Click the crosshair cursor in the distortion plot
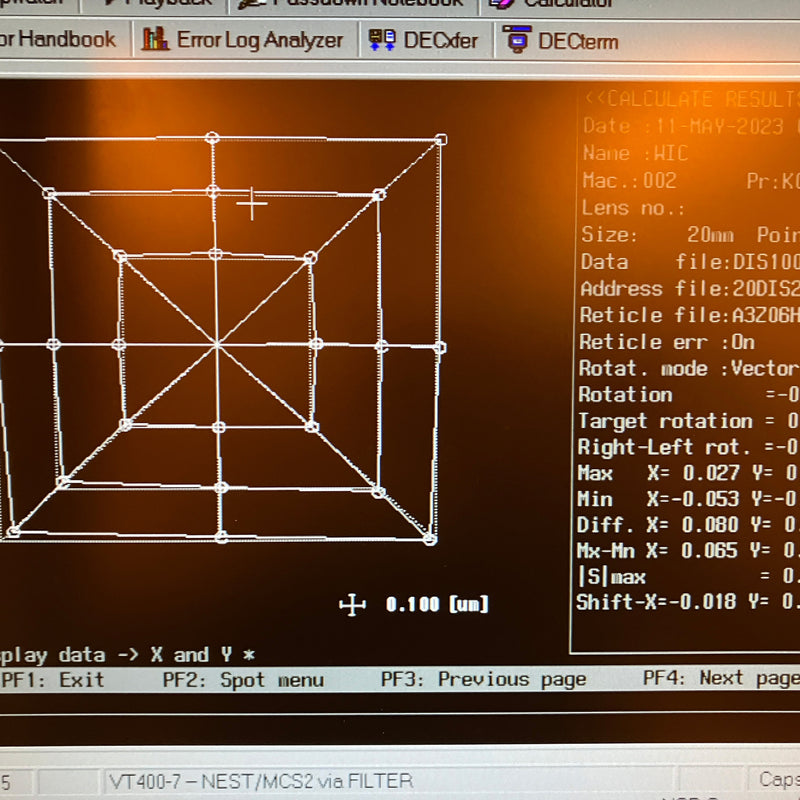800x800 pixels. (252, 204)
